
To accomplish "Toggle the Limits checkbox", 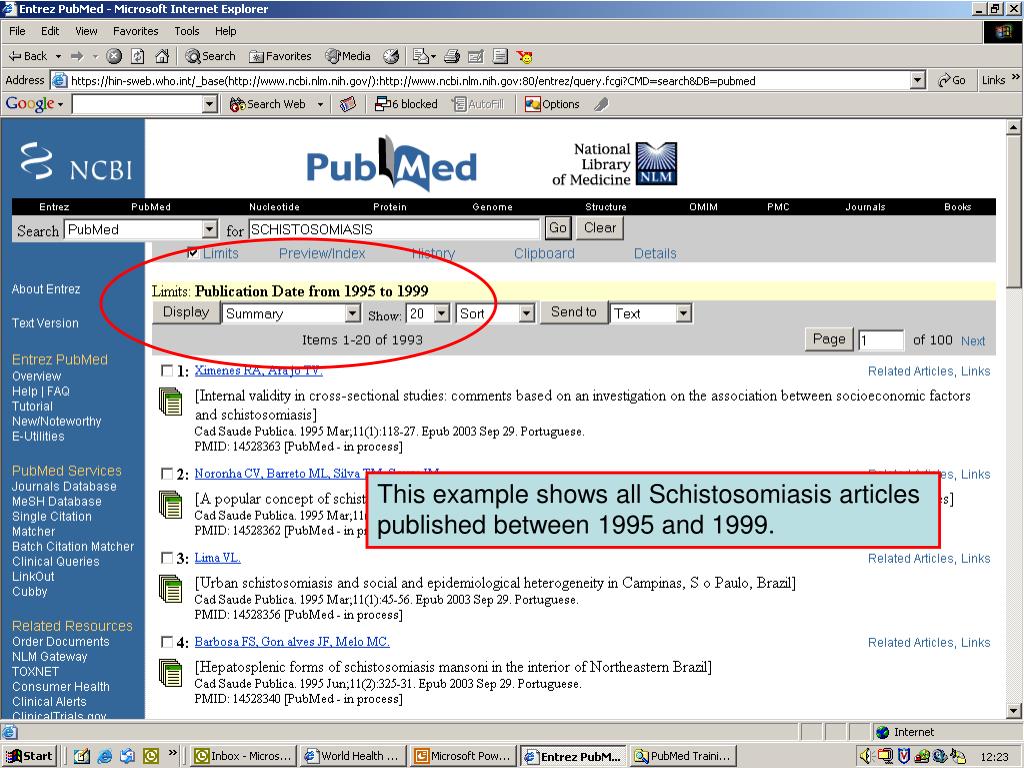I will click(193, 253).
